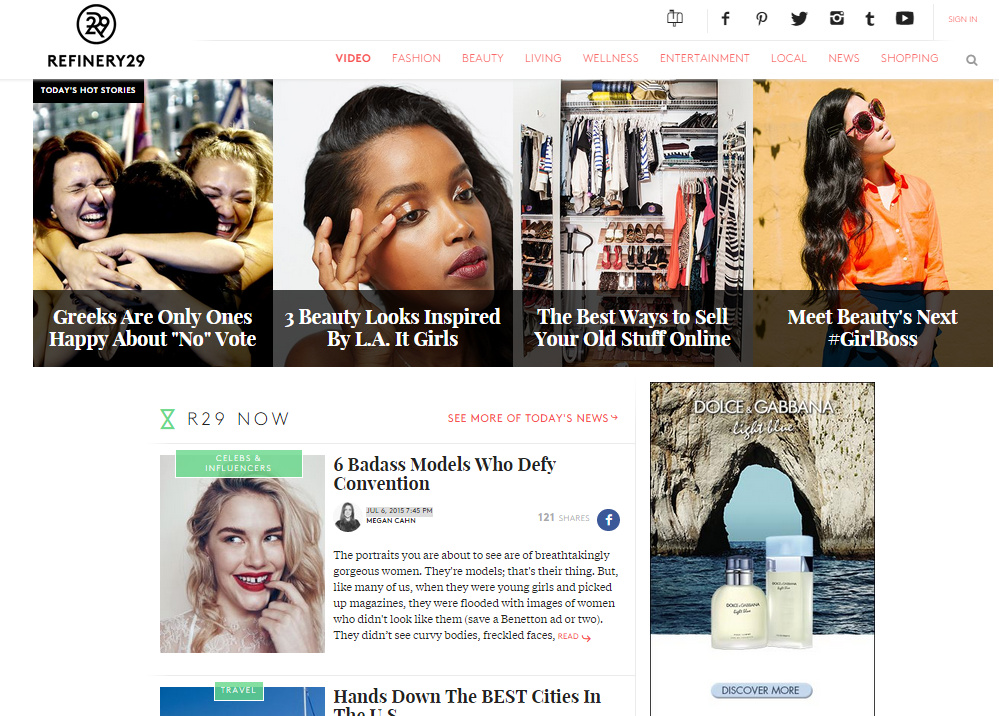Click the Tumblr icon

point(870,19)
